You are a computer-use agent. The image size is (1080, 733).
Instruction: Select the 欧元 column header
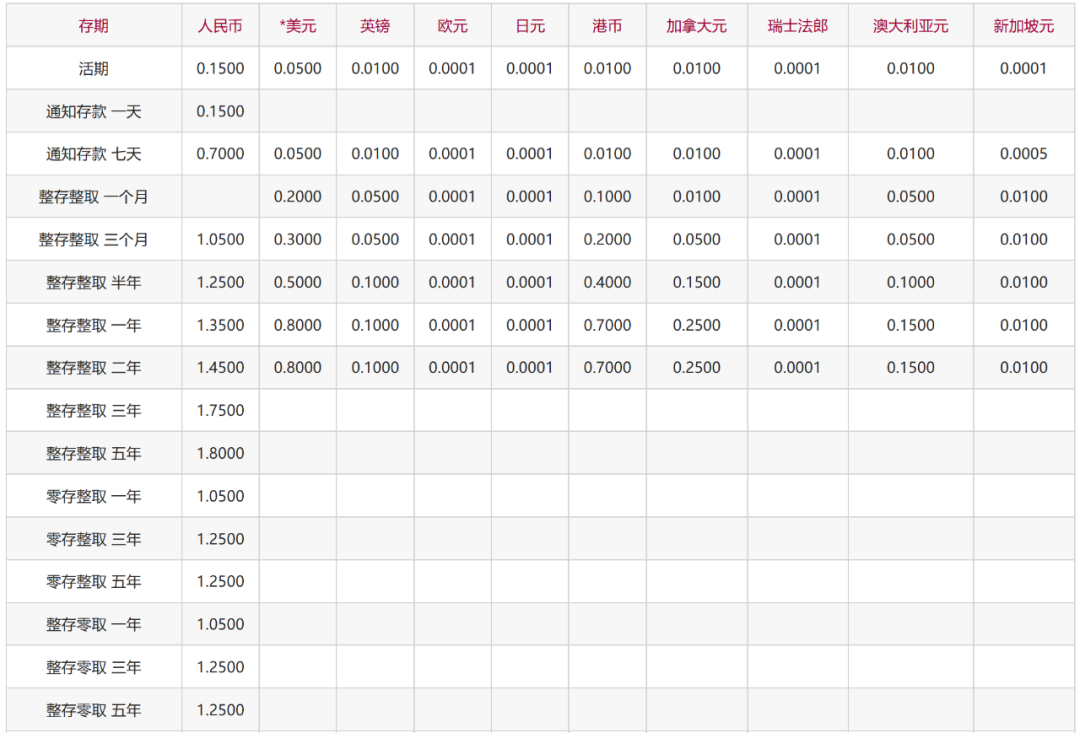453,26
